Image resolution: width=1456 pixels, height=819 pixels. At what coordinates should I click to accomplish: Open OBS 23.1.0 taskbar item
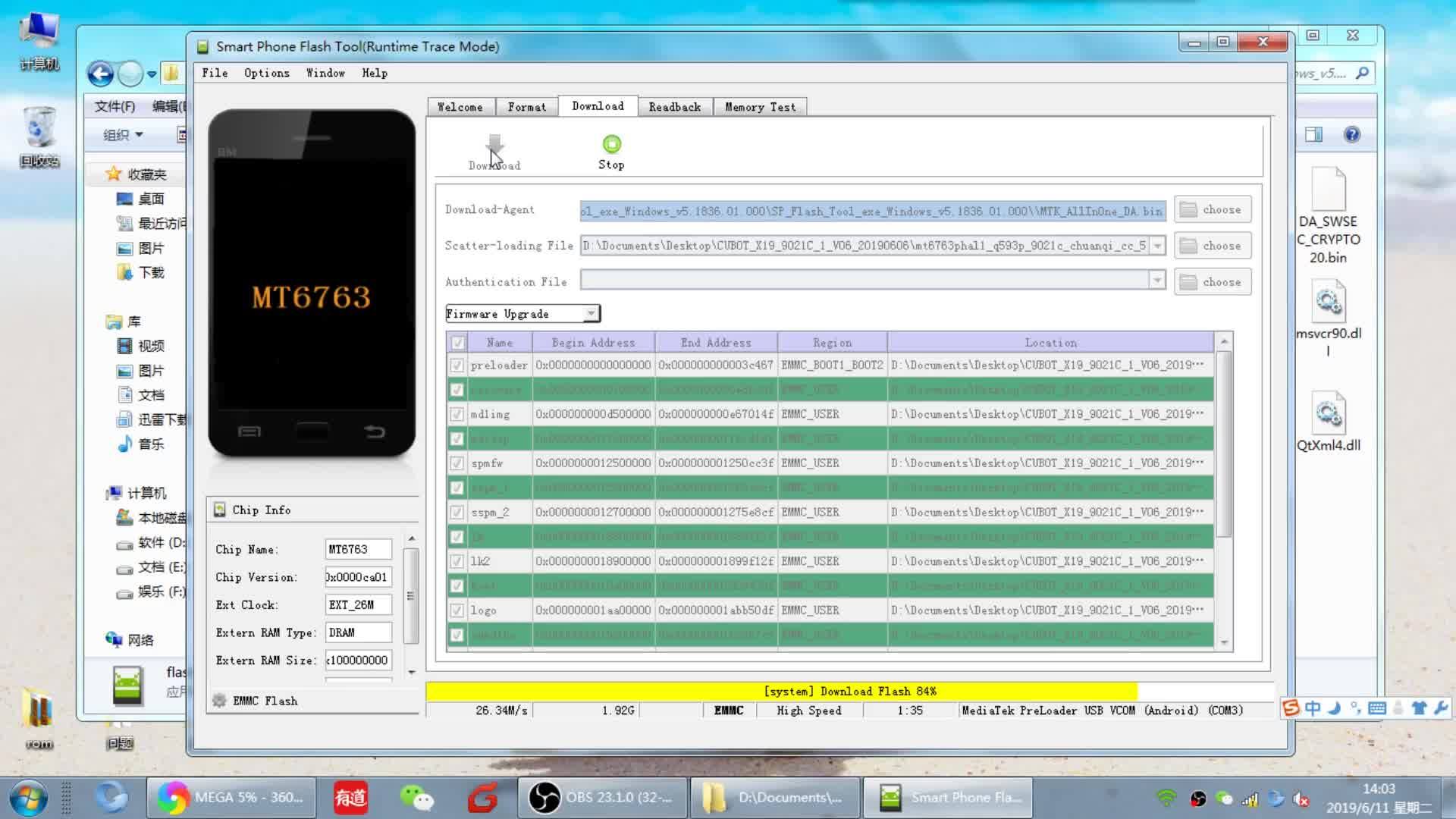(x=603, y=798)
